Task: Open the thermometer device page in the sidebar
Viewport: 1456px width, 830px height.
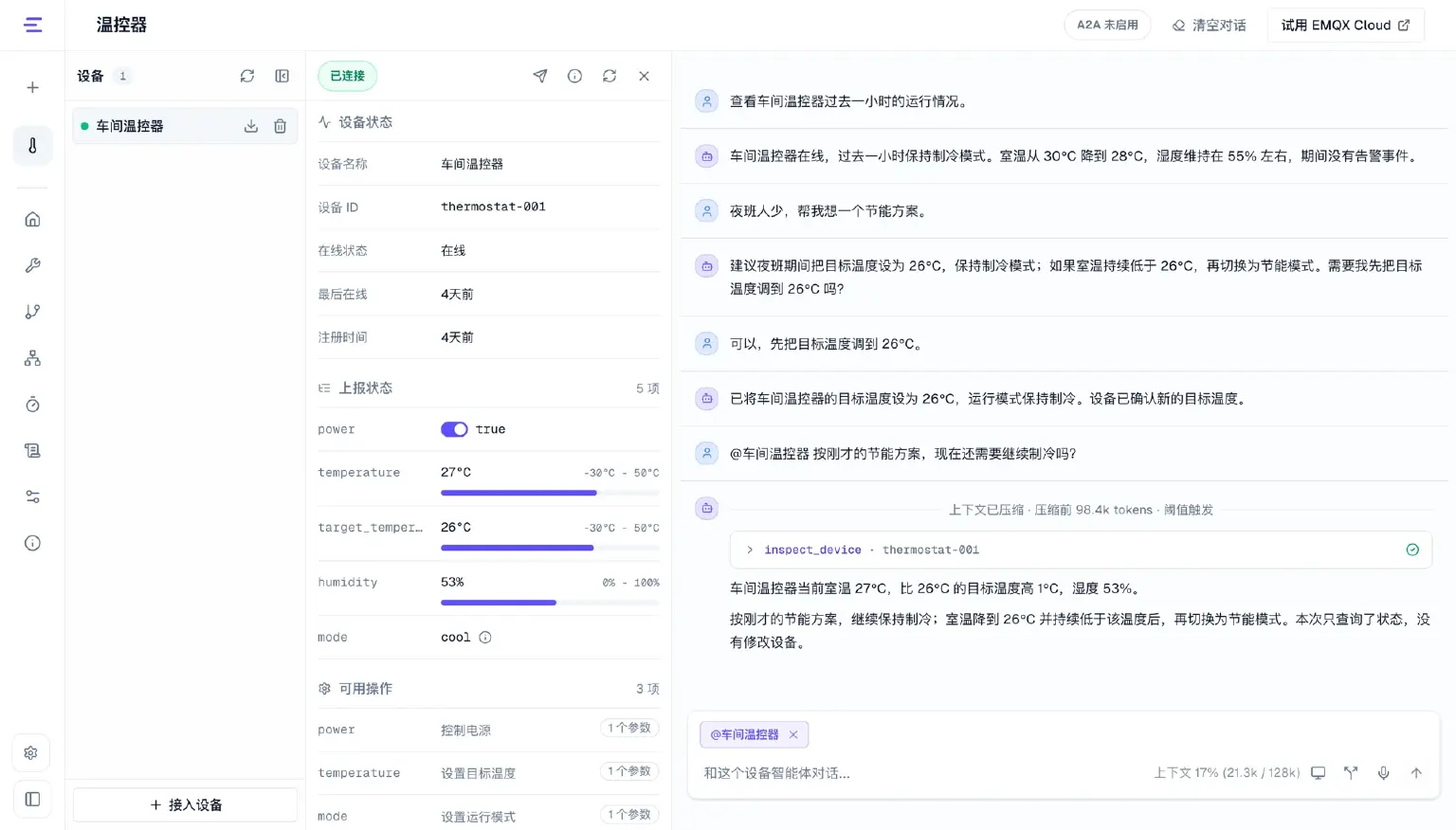Action: click(x=32, y=146)
